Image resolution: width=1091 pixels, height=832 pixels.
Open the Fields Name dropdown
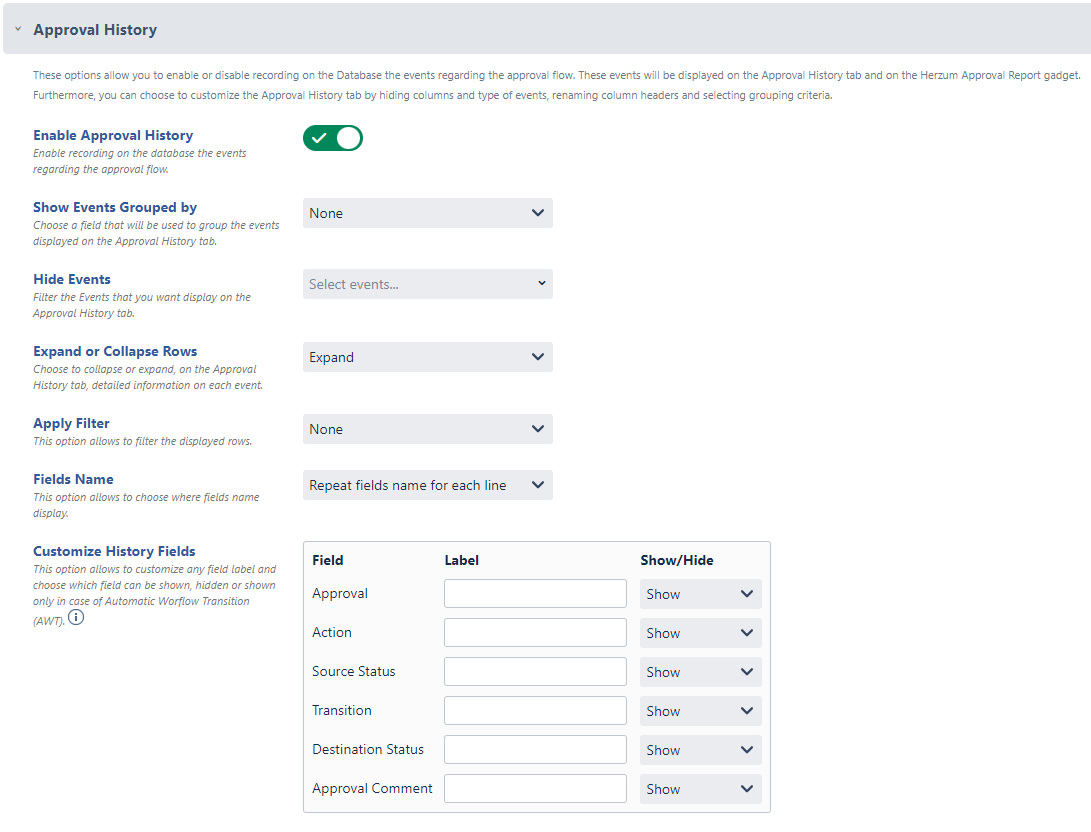click(x=427, y=485)
